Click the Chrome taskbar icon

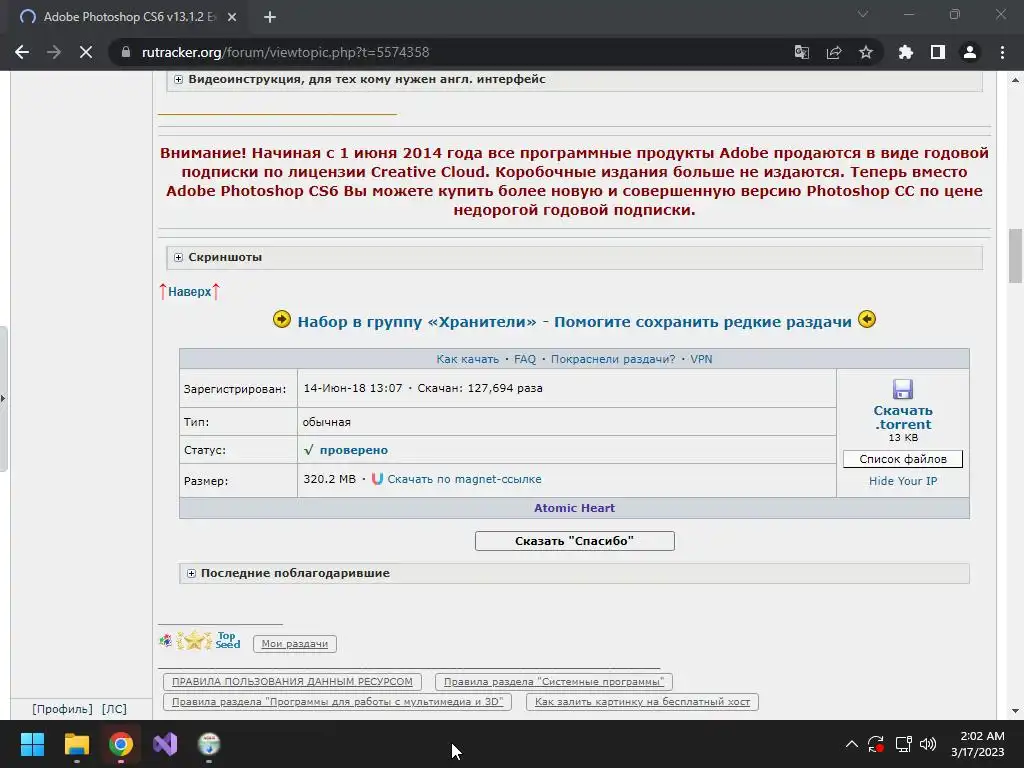(121, 744)
